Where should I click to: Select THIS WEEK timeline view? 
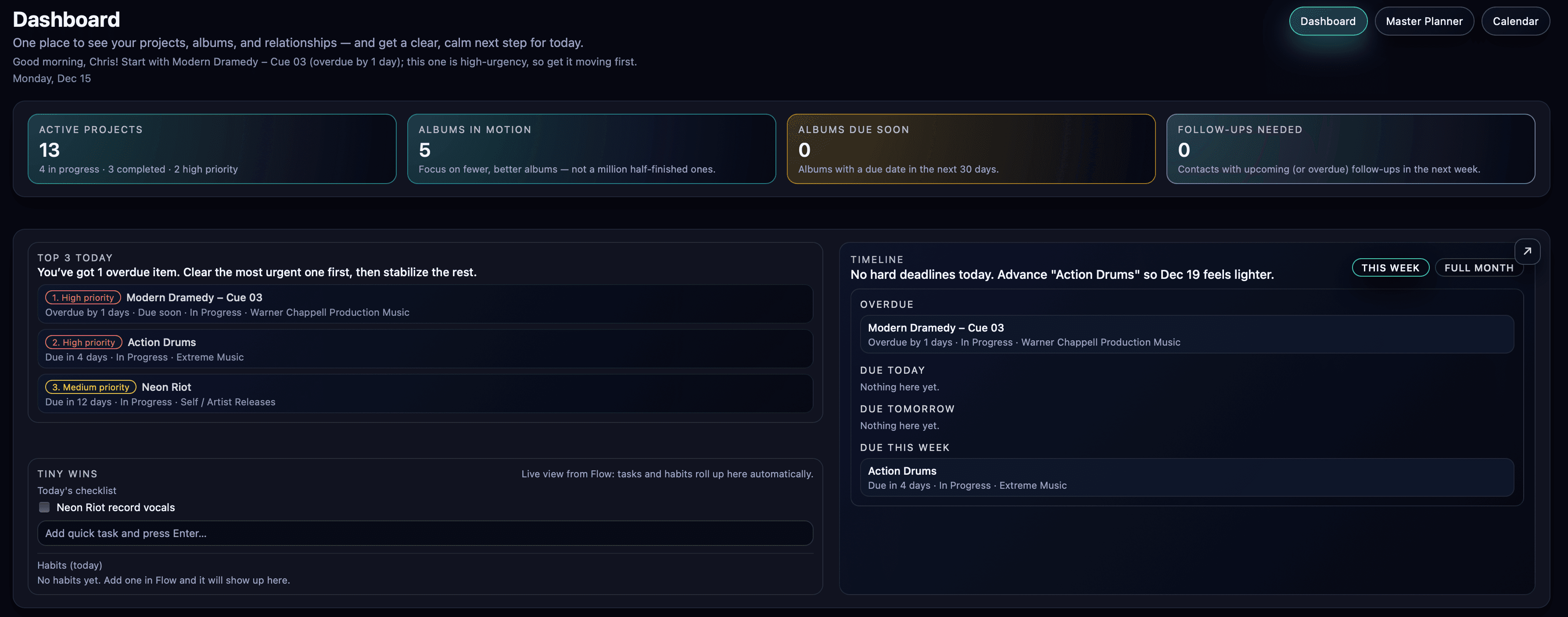click(x=1390, y=267)
